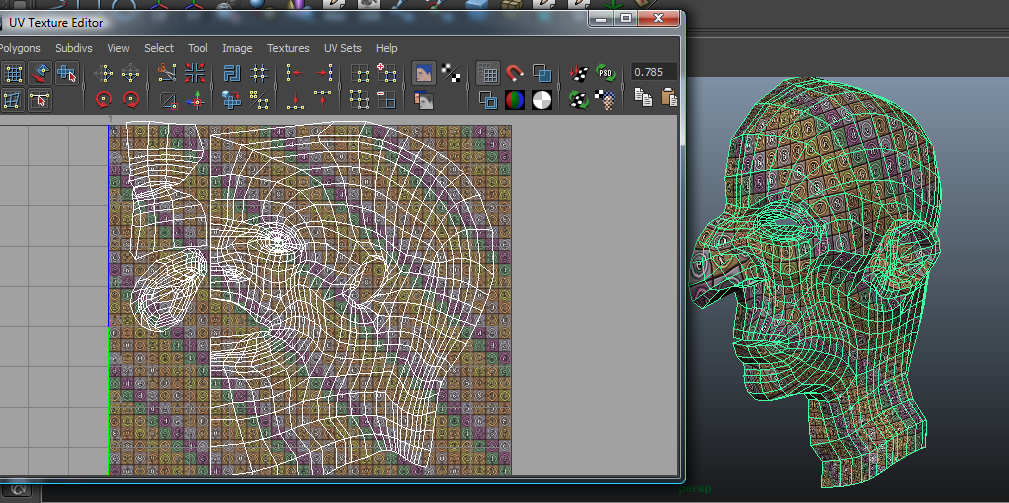Open the Polygons menu

click(20, 48)
